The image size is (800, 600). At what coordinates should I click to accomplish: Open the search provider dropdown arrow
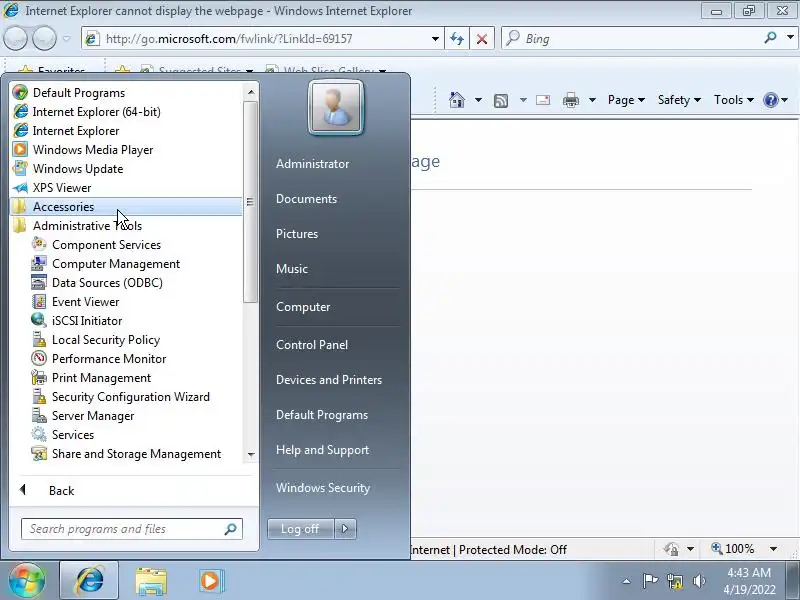[x=790, y=37]
